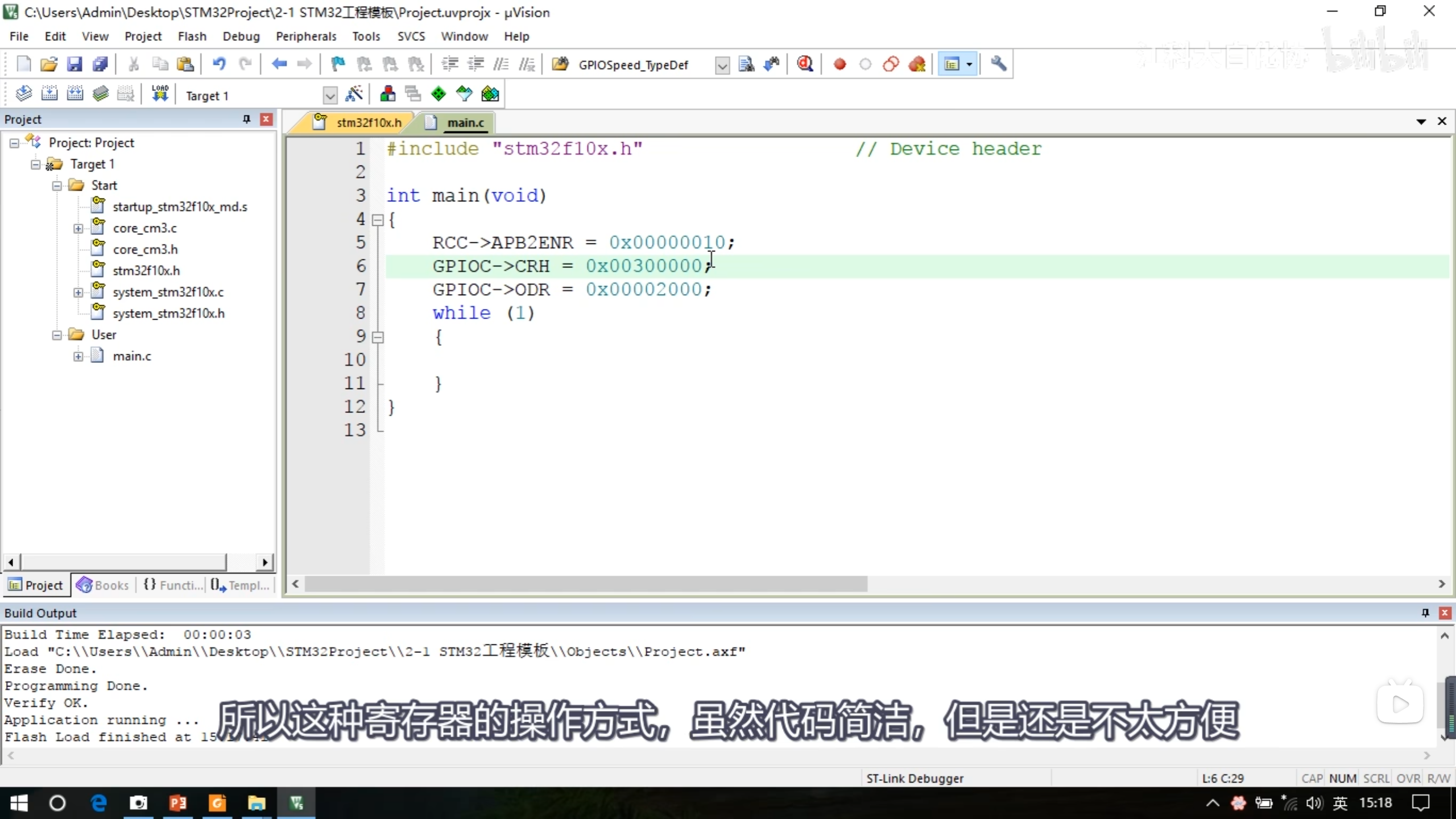Open Manage Run-Time Environment green diamond icon
The width and height of the screenshot is (1456, 819).
point(439,94)
